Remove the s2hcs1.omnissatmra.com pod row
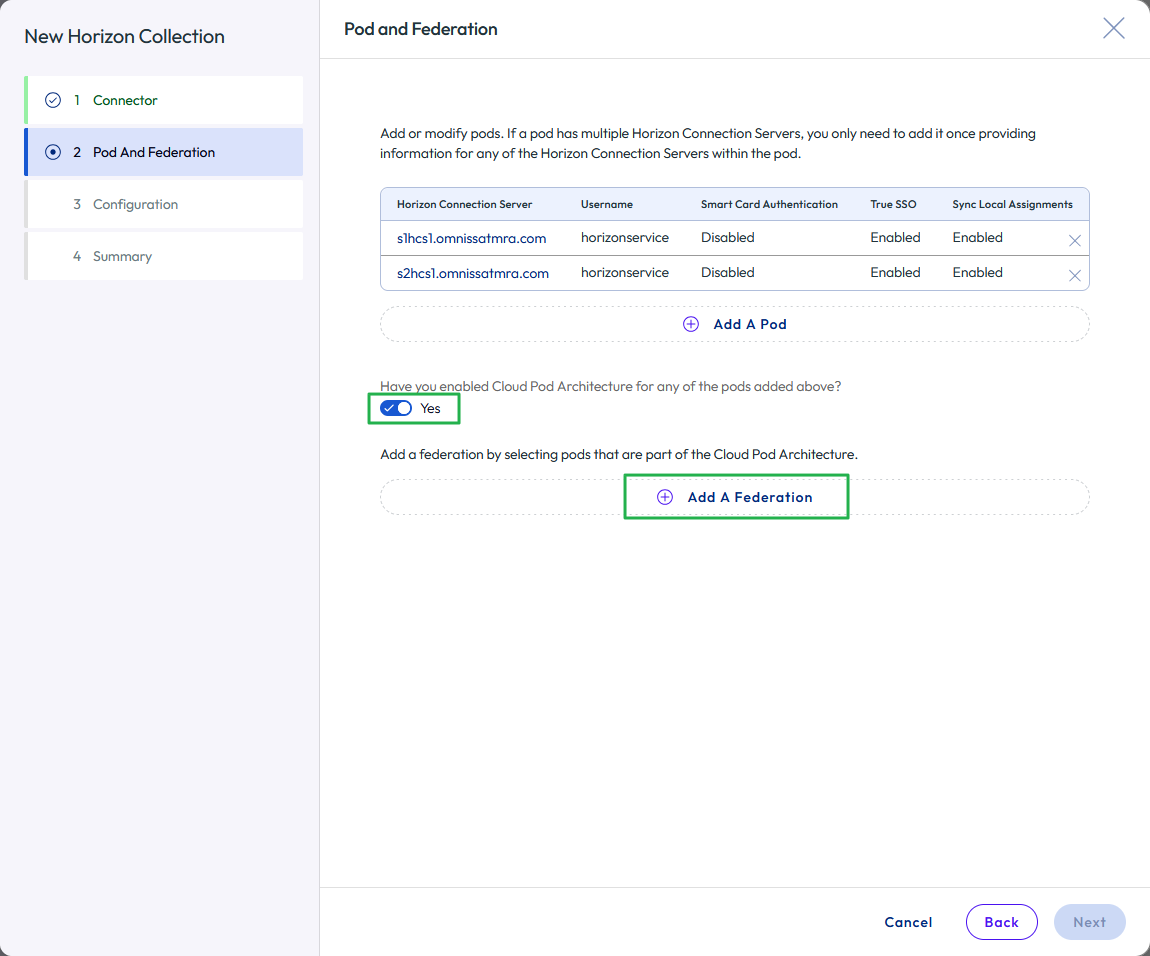The image size is (1150, 956). [1075, 275]
